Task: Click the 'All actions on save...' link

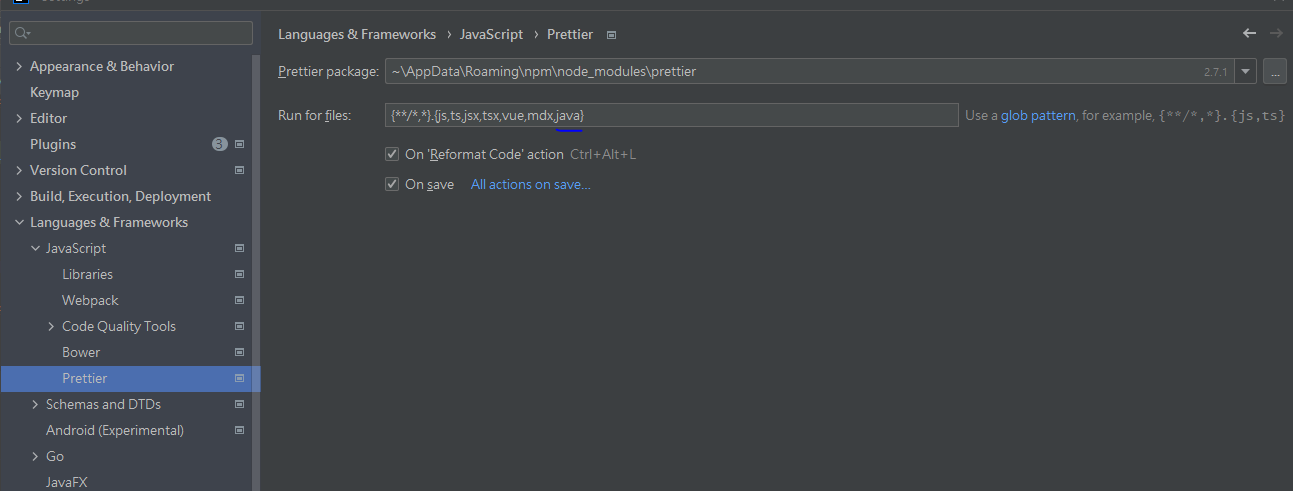Action: [531, 184]
